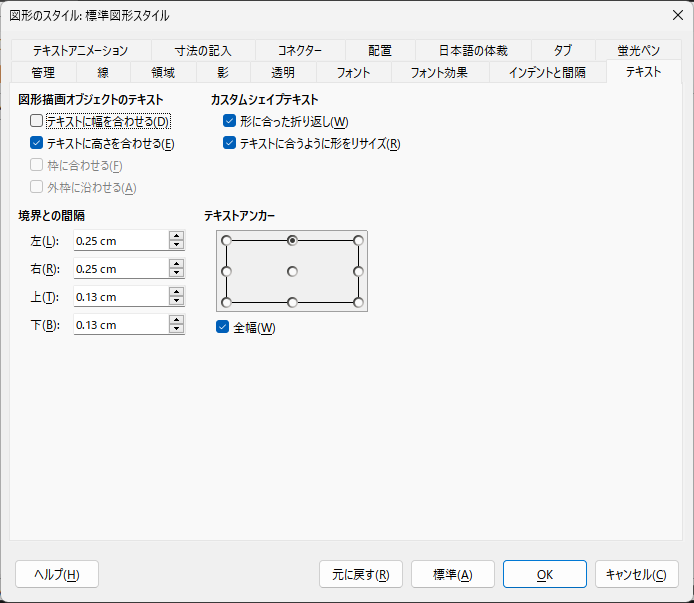Image resolution: width=694 pixels, height=603 pixels.
Task: Uncheck テキストに高さを合わせる option
Action: [x=37, y=144]
